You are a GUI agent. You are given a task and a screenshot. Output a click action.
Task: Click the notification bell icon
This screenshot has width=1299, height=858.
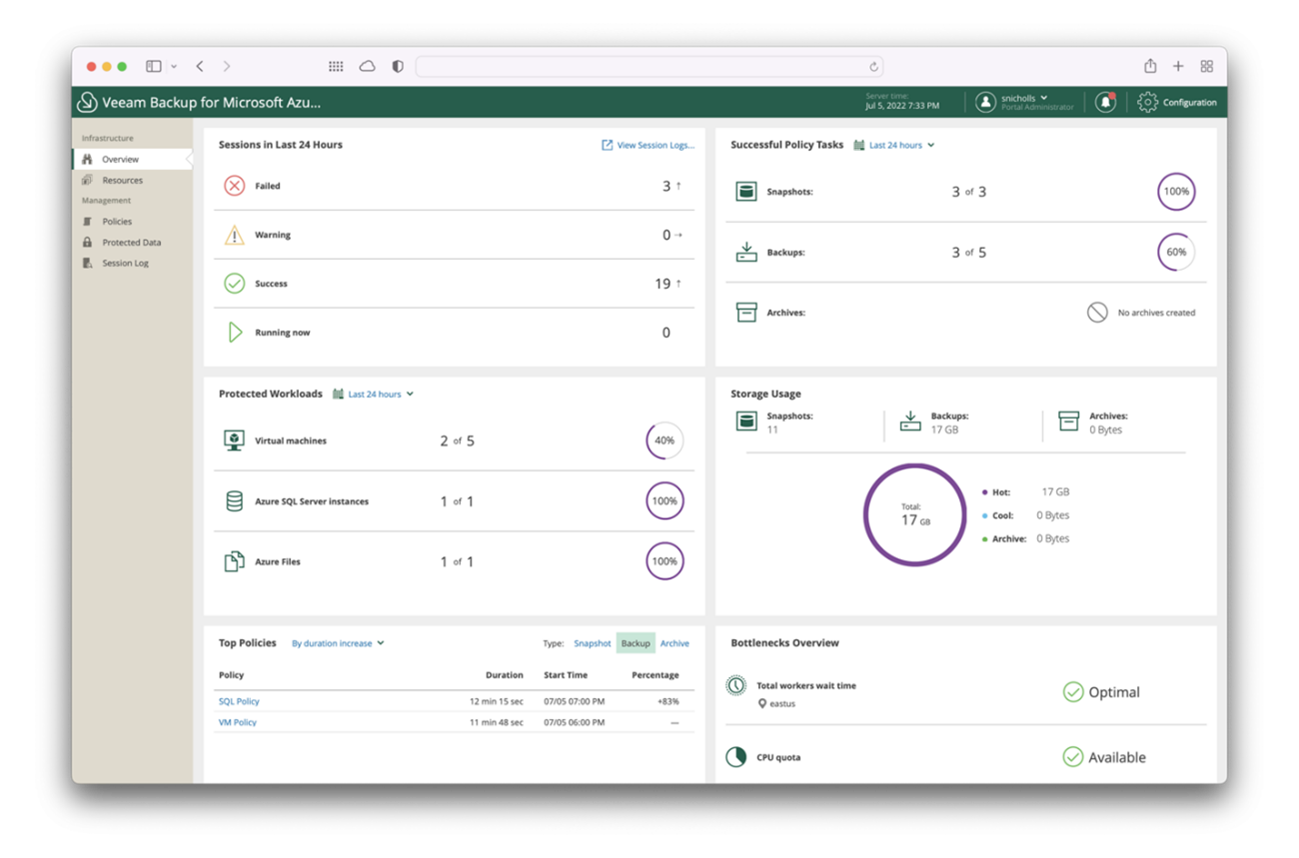[x=1105, y=102]
